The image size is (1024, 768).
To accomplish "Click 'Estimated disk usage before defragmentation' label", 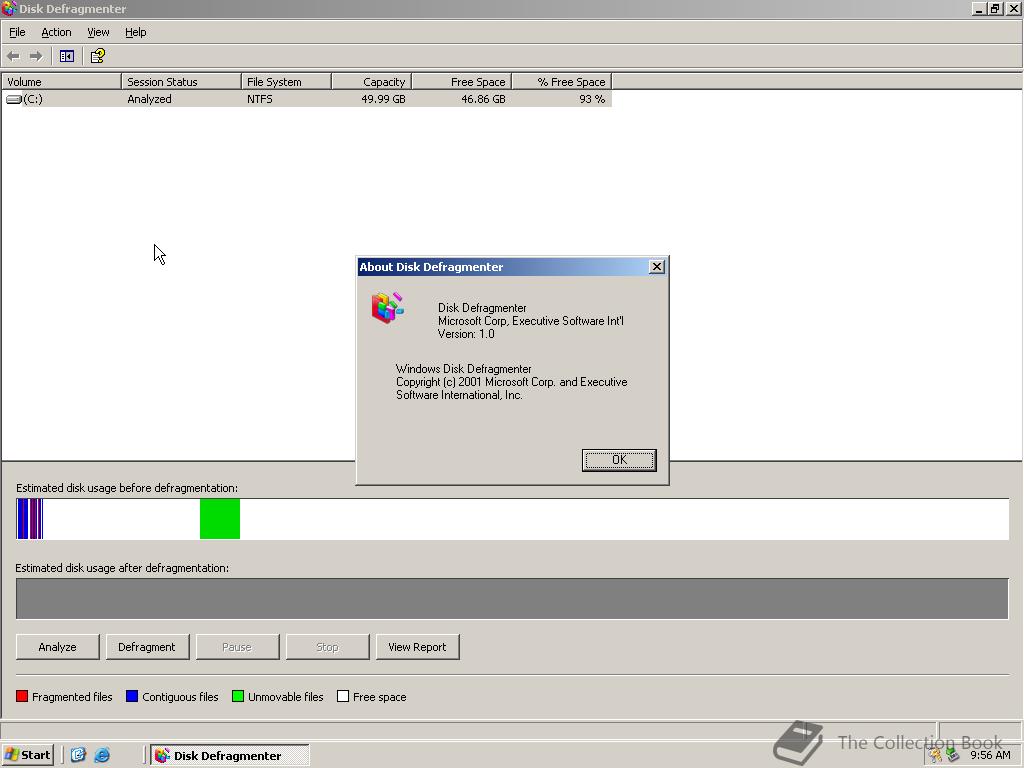I will (127, 488).
